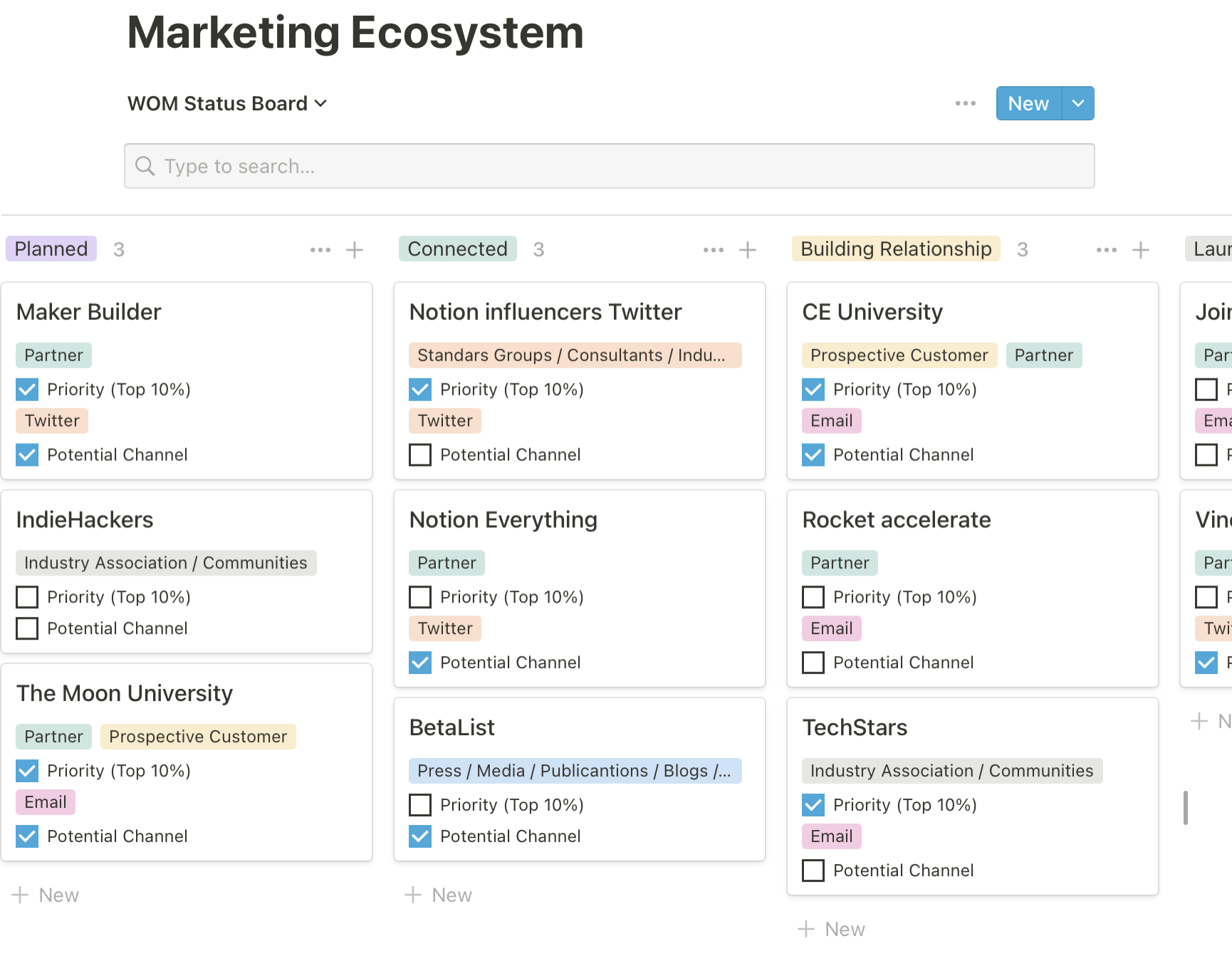This screenshot has height=961, width=1232.
Task: Click the blue New button
Action: [x=1028, y=103]
